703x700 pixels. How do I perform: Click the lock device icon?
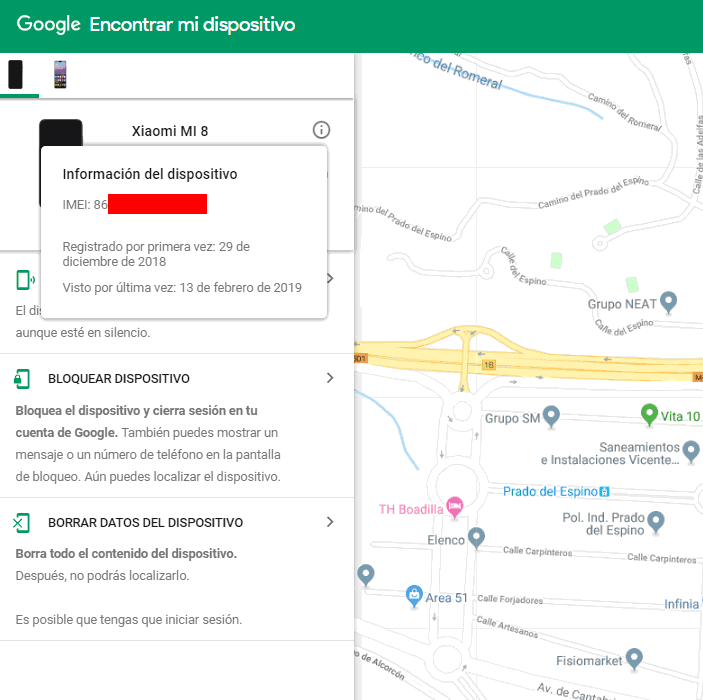pyautogui.click(x=22, y=378)
